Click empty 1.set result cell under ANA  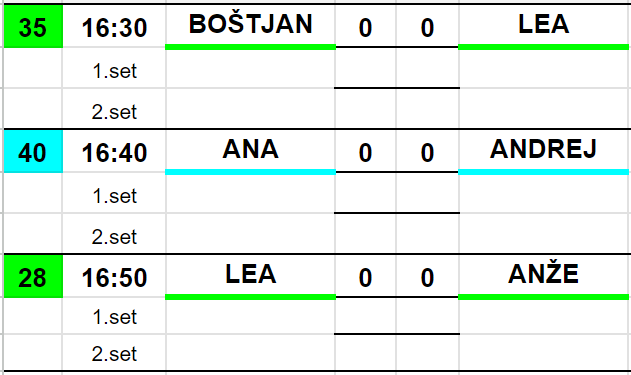click(x=250, y=194)
